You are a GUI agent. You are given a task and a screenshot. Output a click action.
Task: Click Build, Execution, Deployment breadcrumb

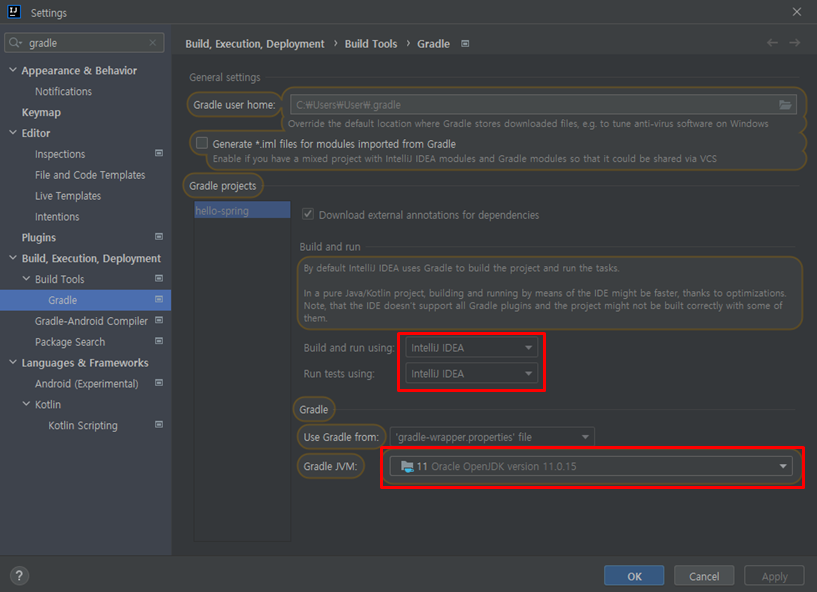pyautogui.click(x=255, y=44)
